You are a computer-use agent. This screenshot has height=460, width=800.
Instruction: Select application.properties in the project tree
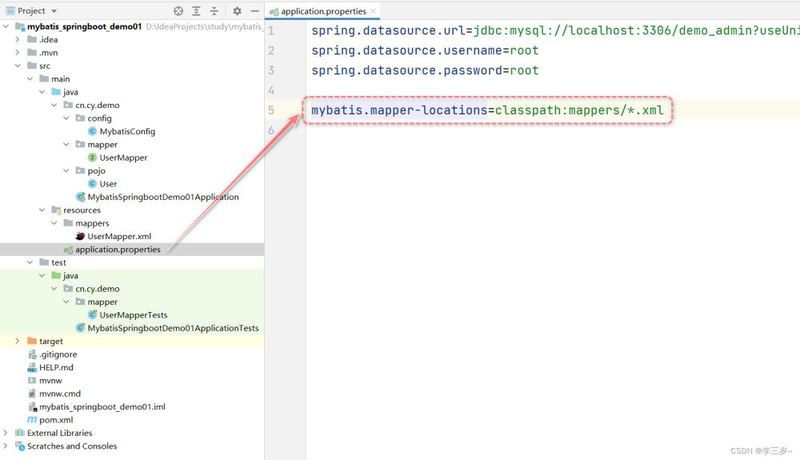(x=117, y=249)
